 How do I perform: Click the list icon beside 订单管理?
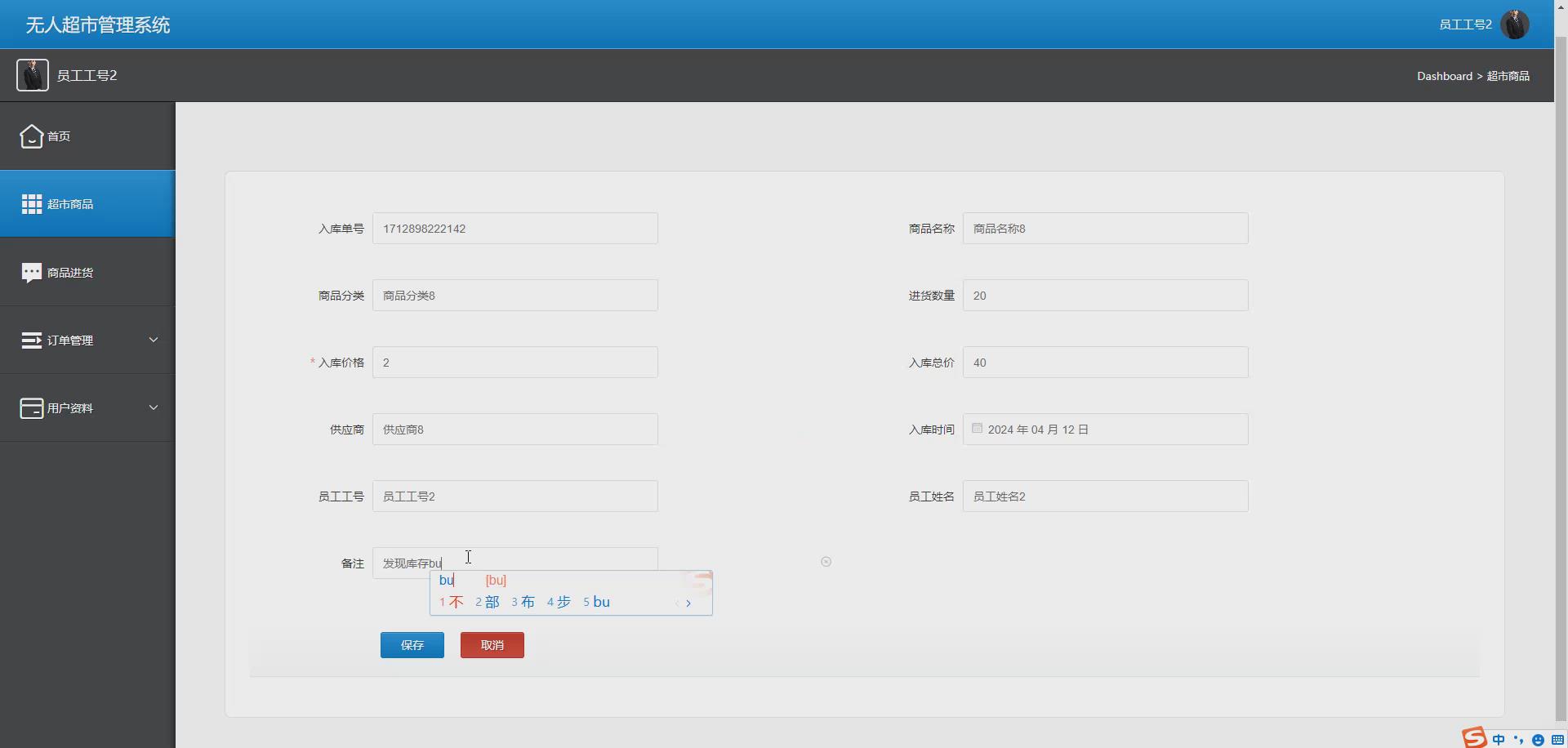pyautogui.click(x=31, y=341)
